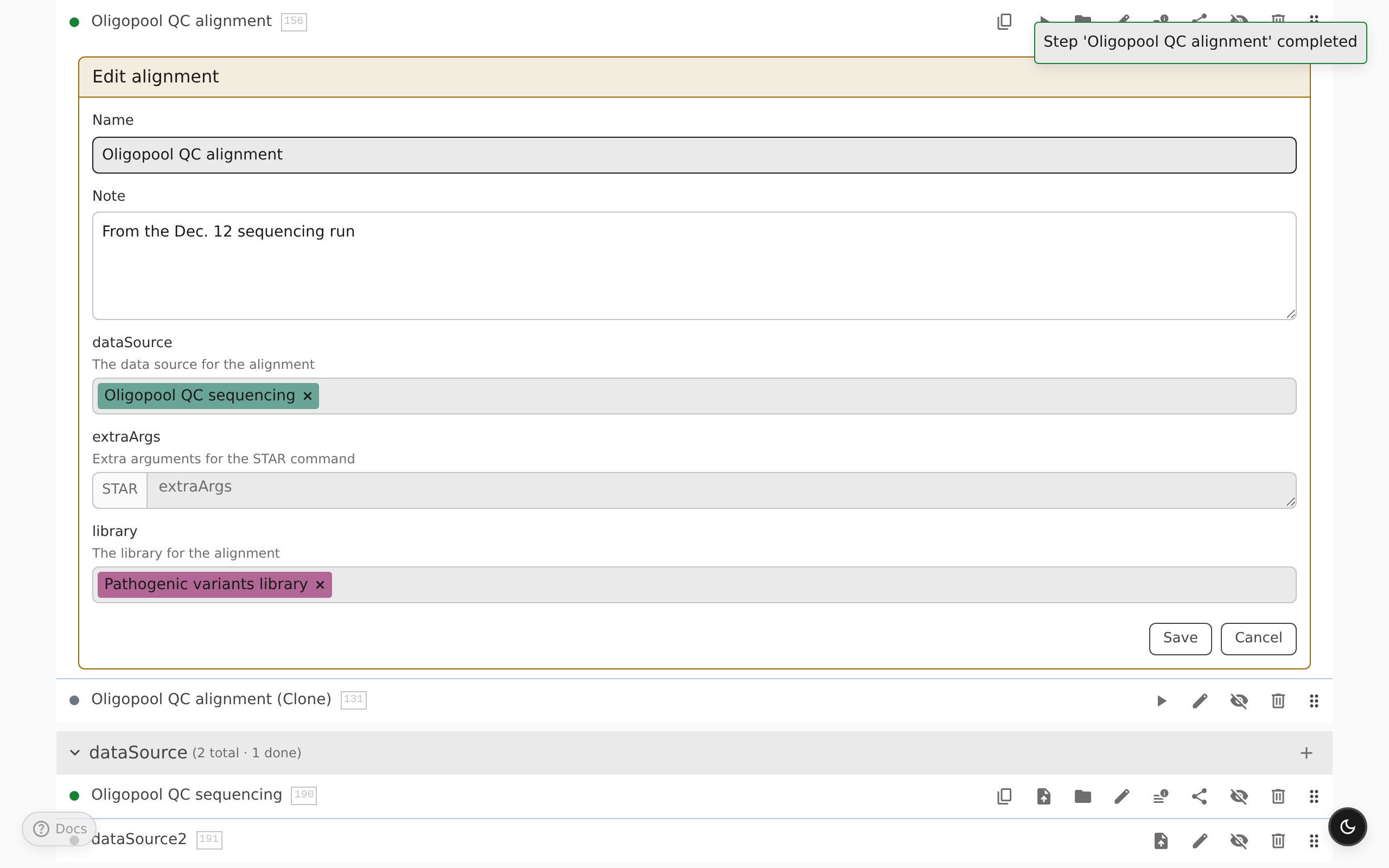The height and width of the screenshot is (868, 1389).
Task: Click into the Note text area
Action: point(694,266)
